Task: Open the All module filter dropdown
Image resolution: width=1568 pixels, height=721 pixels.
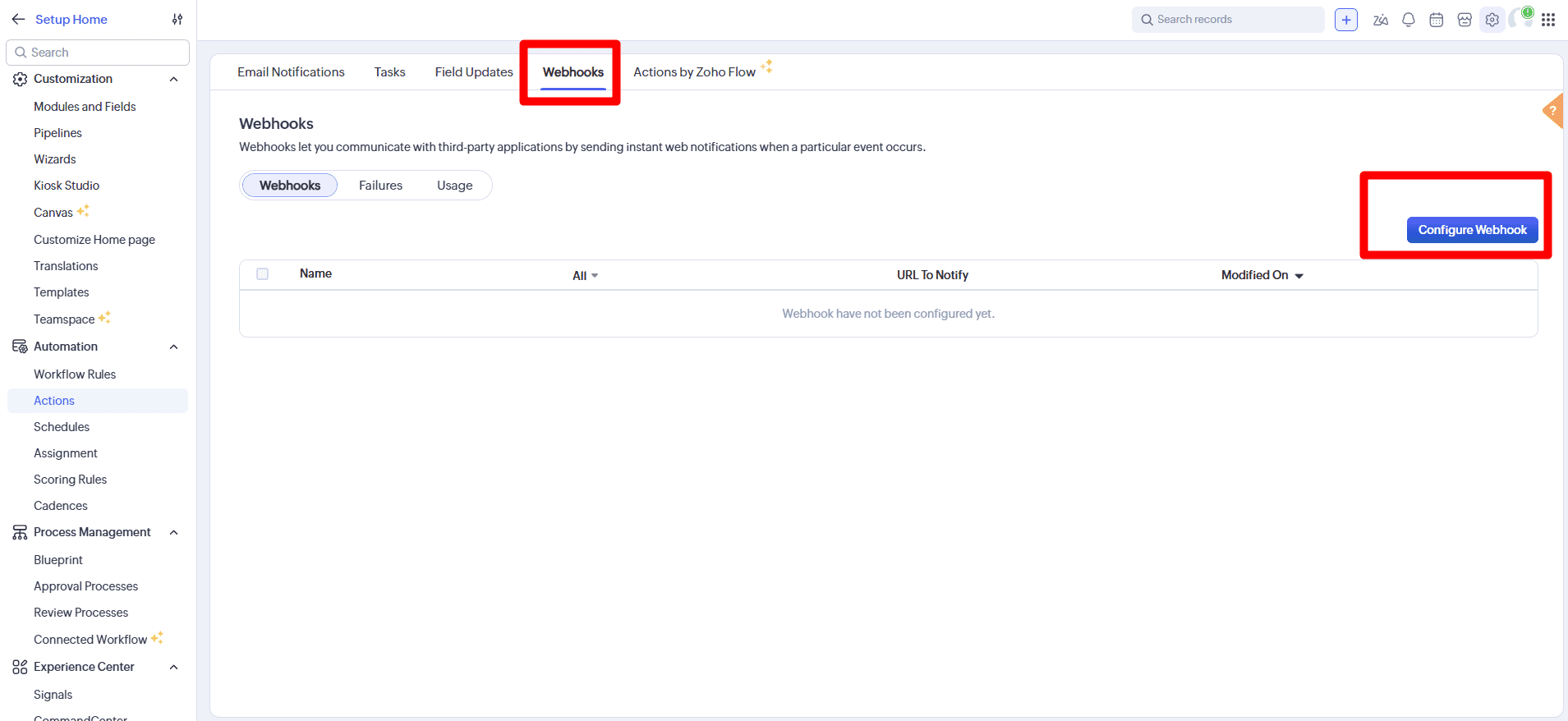Action: pos(585,276)
